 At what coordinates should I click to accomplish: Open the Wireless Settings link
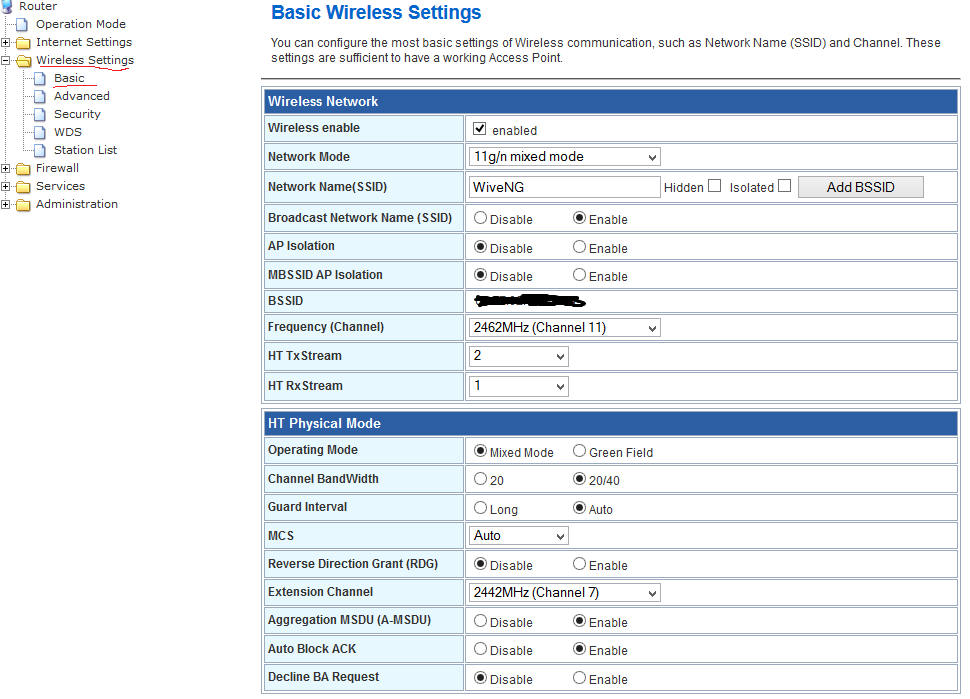pyautogui.click(x=84, y=60)
